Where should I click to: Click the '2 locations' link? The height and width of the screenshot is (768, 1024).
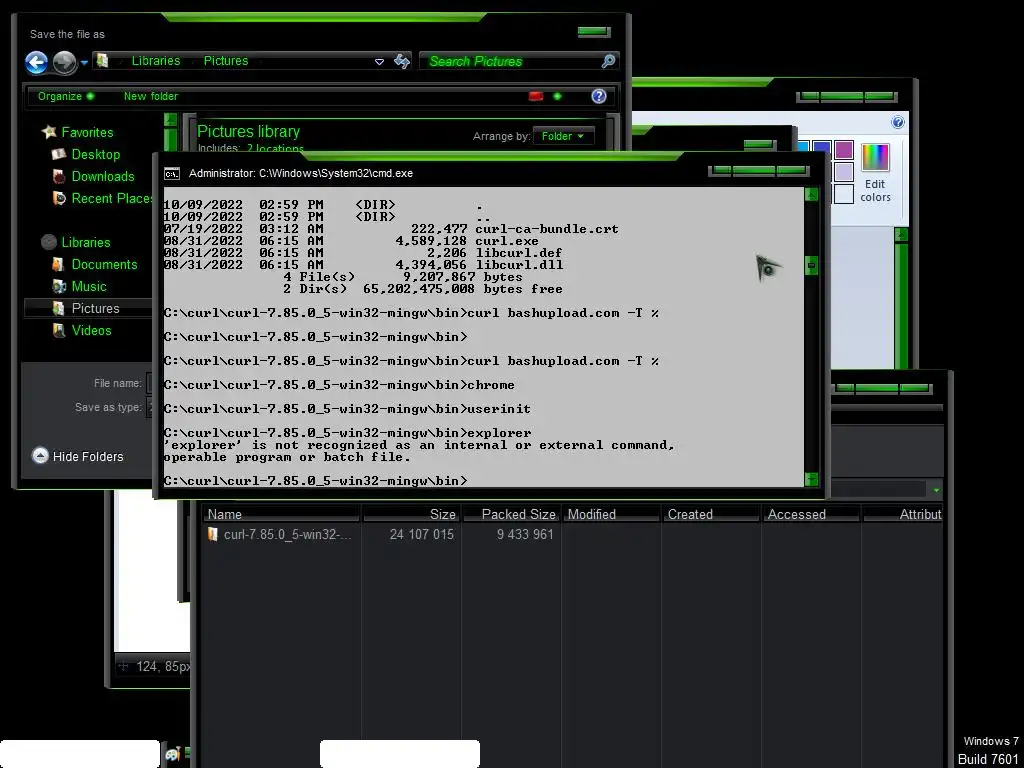[275, 149]
